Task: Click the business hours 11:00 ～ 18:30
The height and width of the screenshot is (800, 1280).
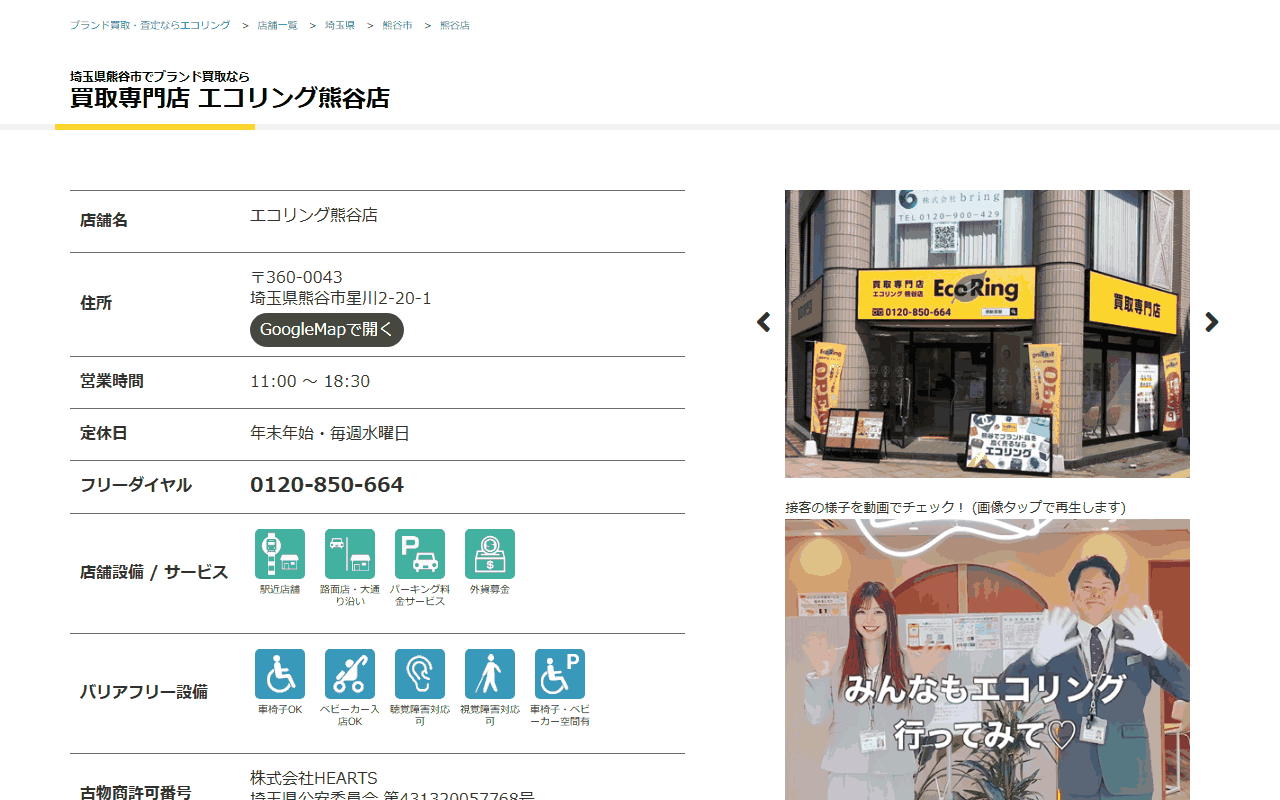Action: click(x=310, y=381)
